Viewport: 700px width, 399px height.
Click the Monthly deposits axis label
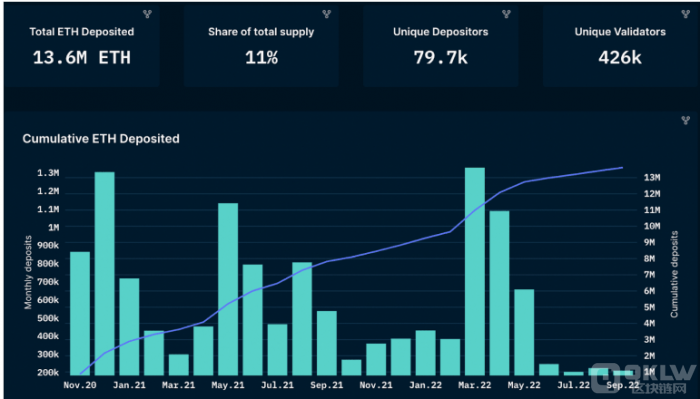click(x=28, y=272)
